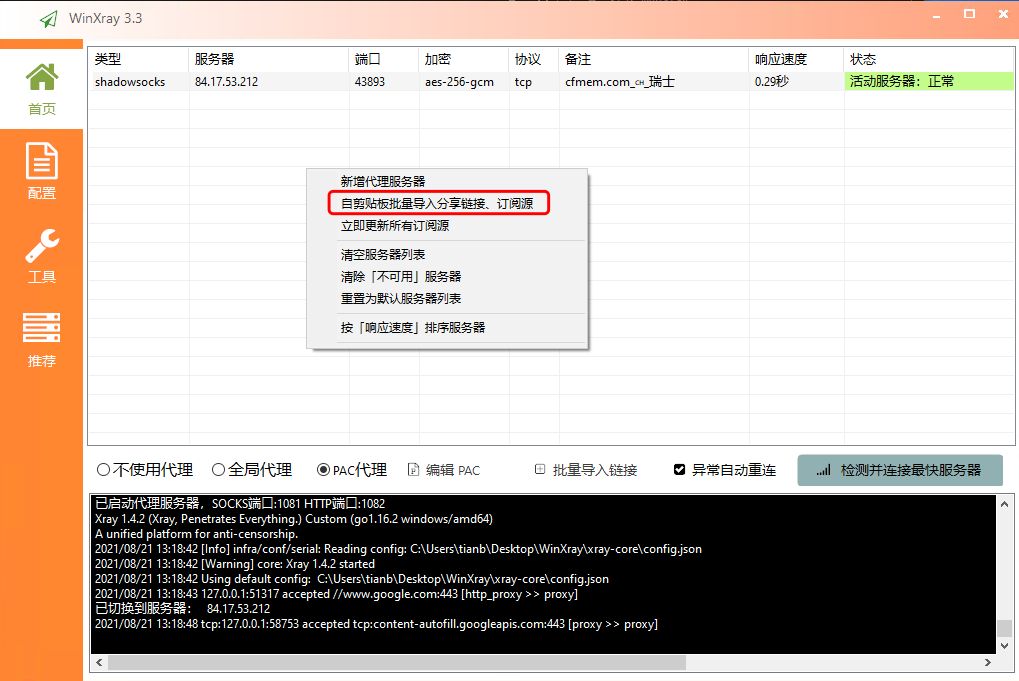Click the 备注 column header
The image size is (1019, 681).
(x=654, y=59)
